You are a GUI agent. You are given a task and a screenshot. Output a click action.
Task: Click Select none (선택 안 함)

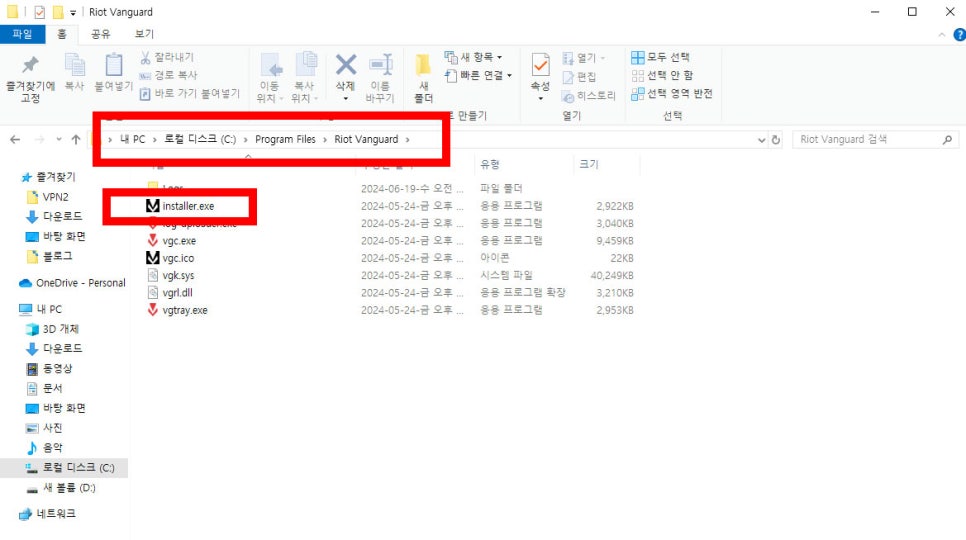coord(662,75)
